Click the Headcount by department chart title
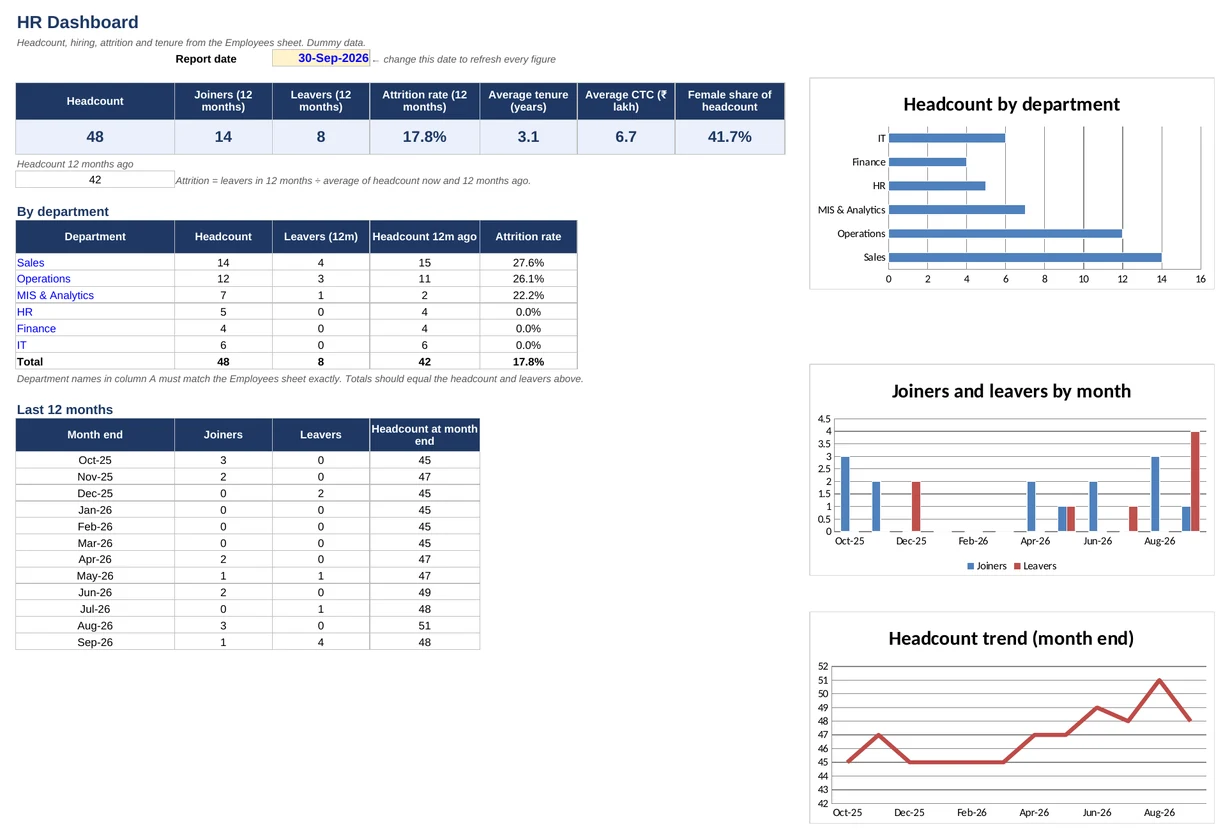The image size is (1230, 839). [1011, 104]
